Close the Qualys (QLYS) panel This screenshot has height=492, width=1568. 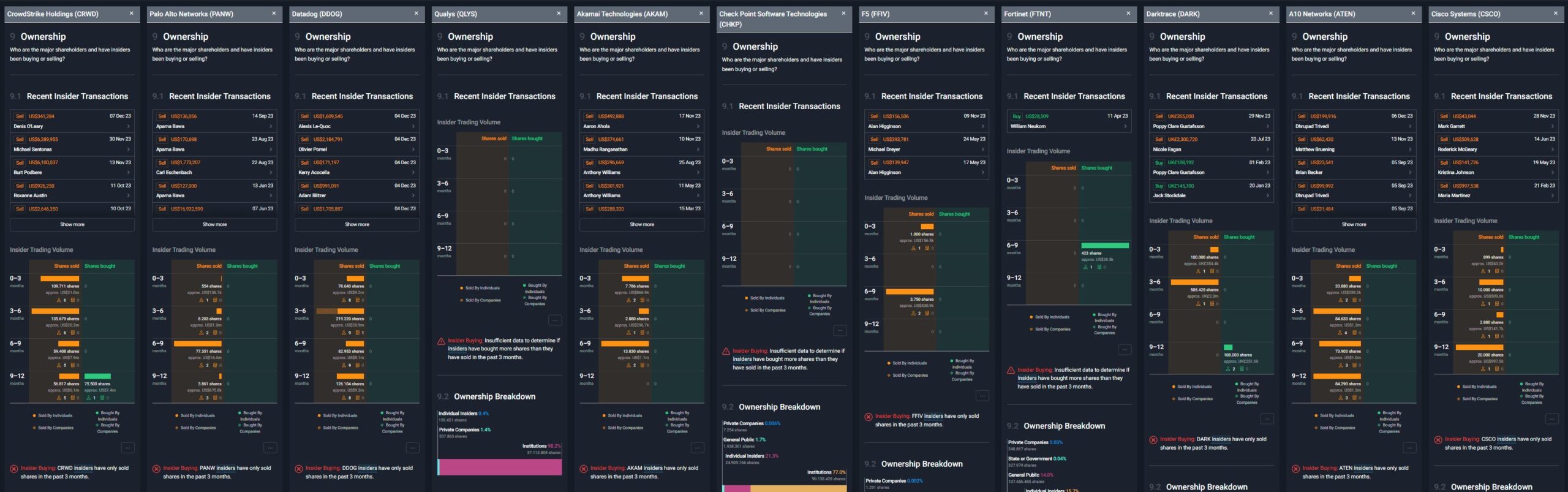(x=559, y=13)
